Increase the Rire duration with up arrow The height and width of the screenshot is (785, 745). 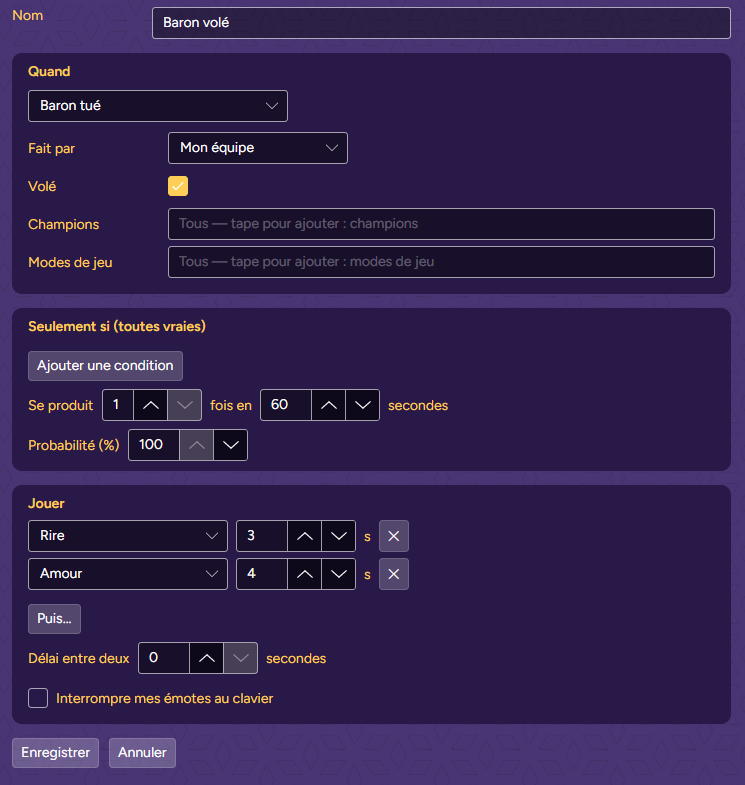[x=304, y=536]
